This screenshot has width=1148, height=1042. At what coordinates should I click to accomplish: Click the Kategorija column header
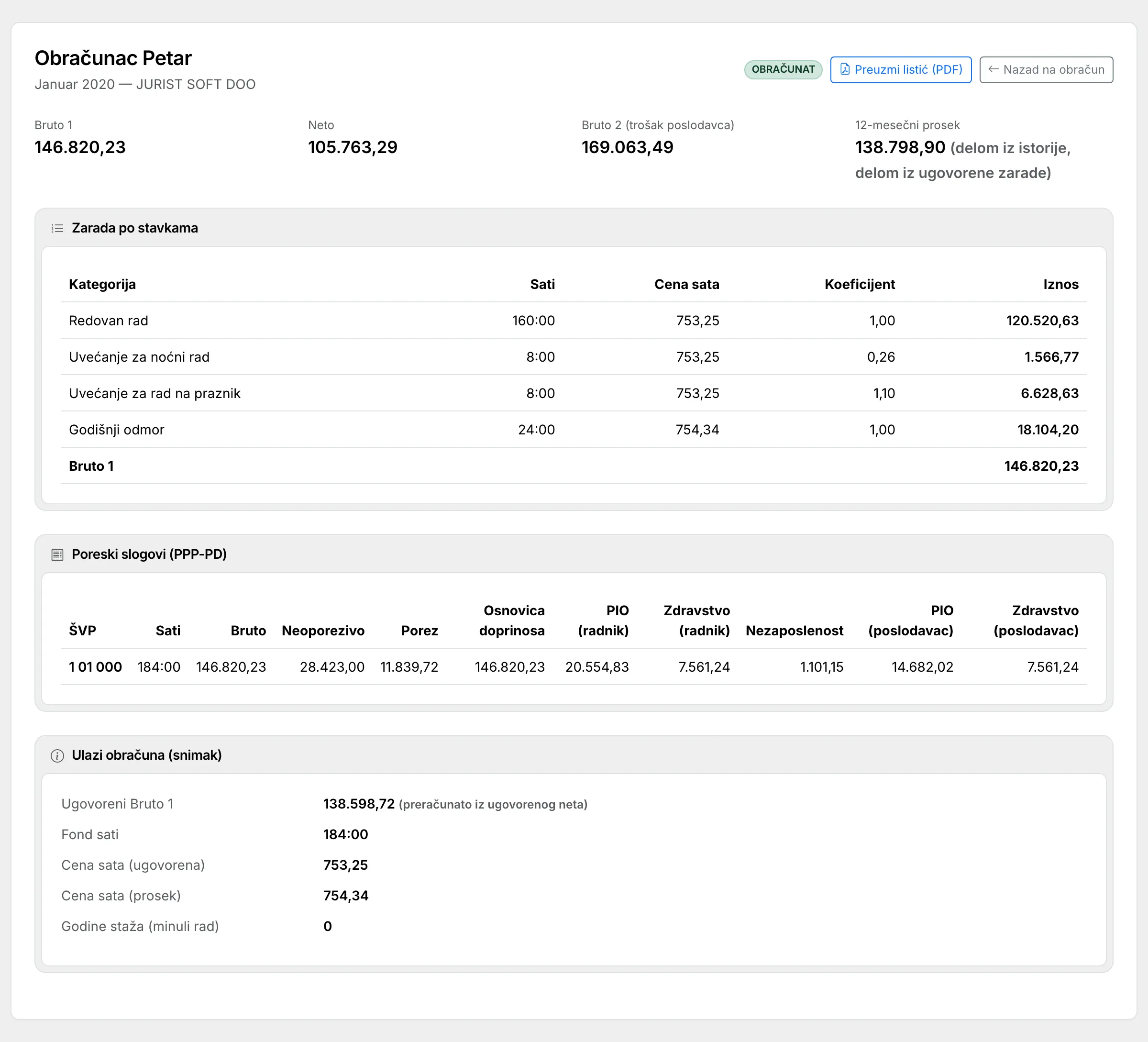click(x=102, y=284)
